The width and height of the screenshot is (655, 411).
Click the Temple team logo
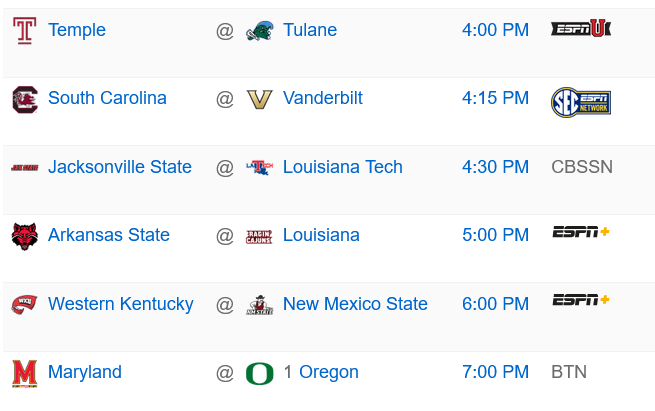pos(24,30)
